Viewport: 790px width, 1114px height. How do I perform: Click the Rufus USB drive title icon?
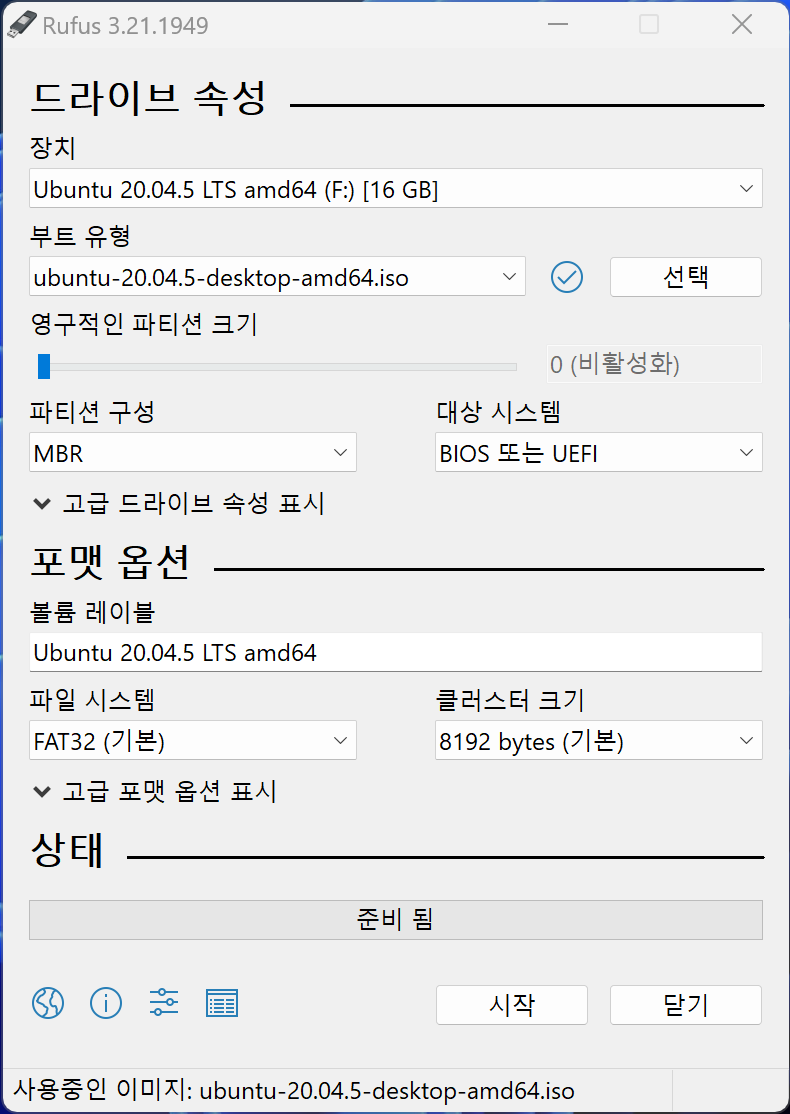click(21, 25)
